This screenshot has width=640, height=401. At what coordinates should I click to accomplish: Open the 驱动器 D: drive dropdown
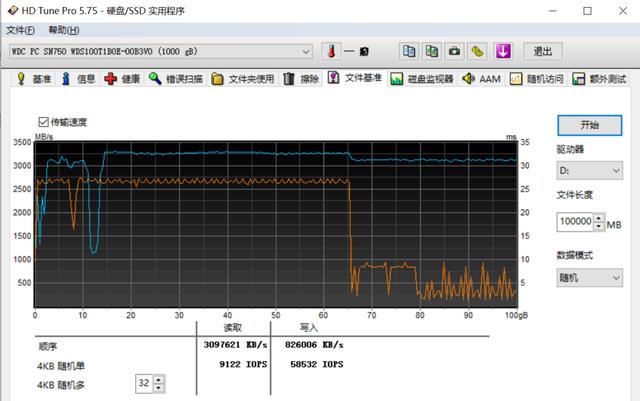[589, 171]
